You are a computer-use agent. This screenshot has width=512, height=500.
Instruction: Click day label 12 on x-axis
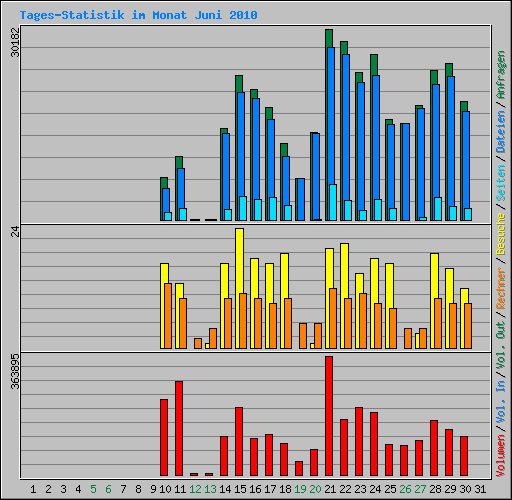coord(195,489)
